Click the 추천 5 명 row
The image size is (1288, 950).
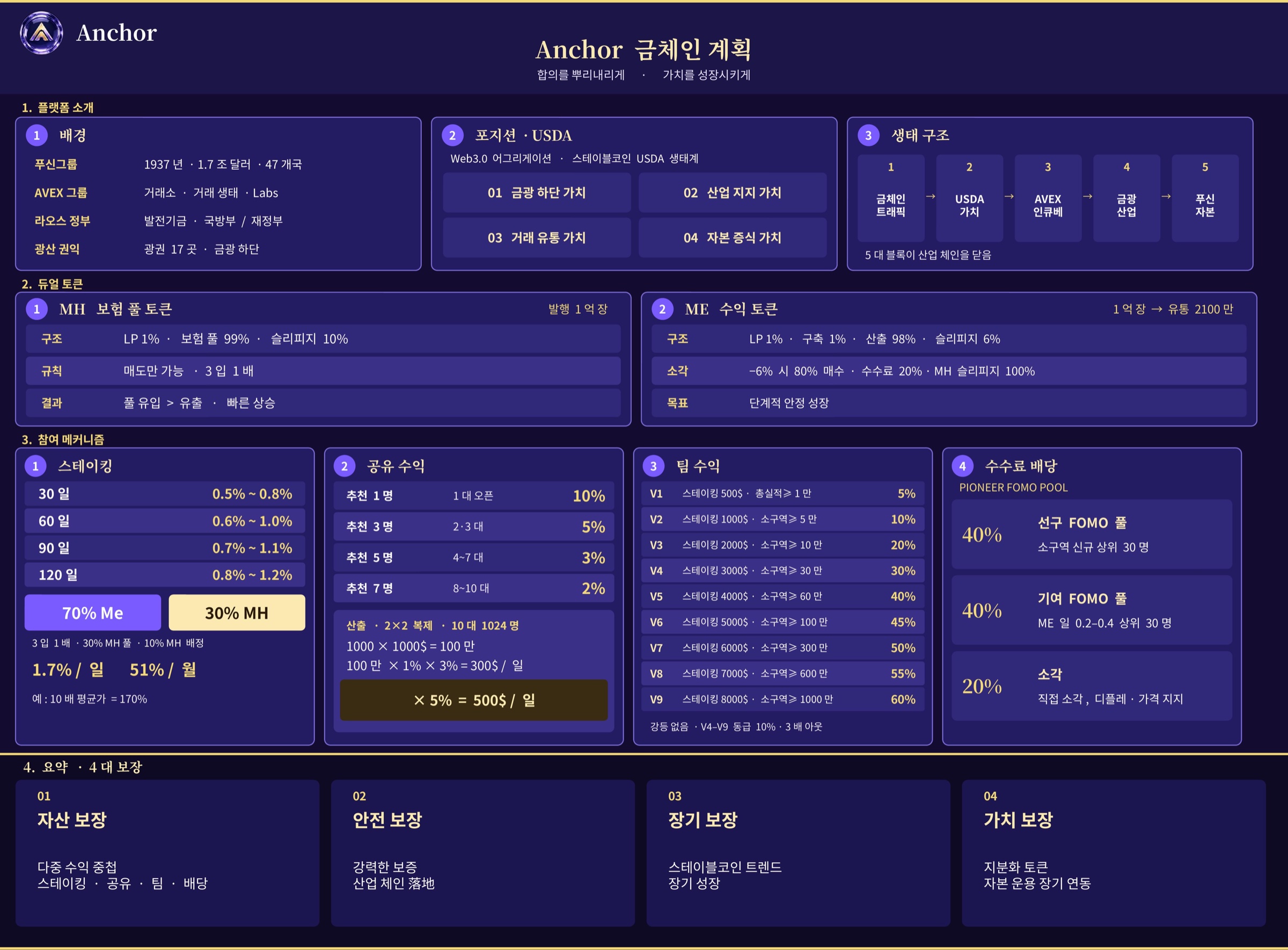point(474,557)
